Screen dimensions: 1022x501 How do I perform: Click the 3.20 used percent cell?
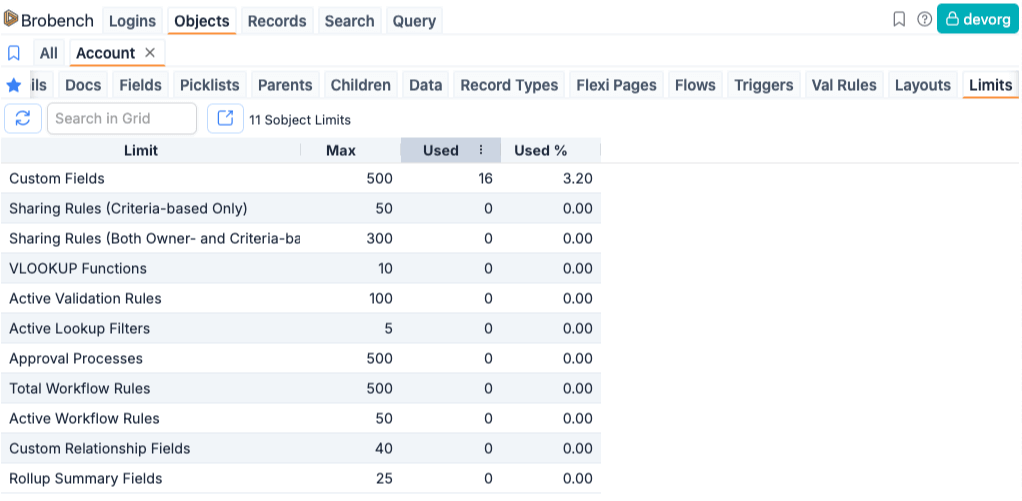pos(577,179)
